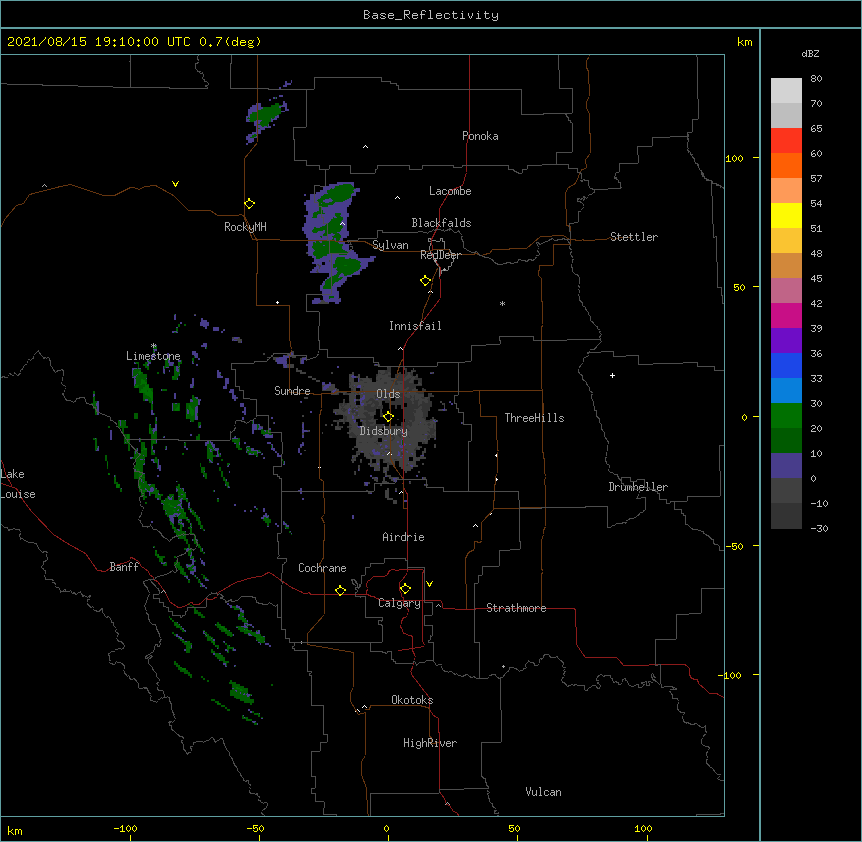Click the small echo cell north of RockyMH
Screen dimensions: 862x842
pos(267,114)
